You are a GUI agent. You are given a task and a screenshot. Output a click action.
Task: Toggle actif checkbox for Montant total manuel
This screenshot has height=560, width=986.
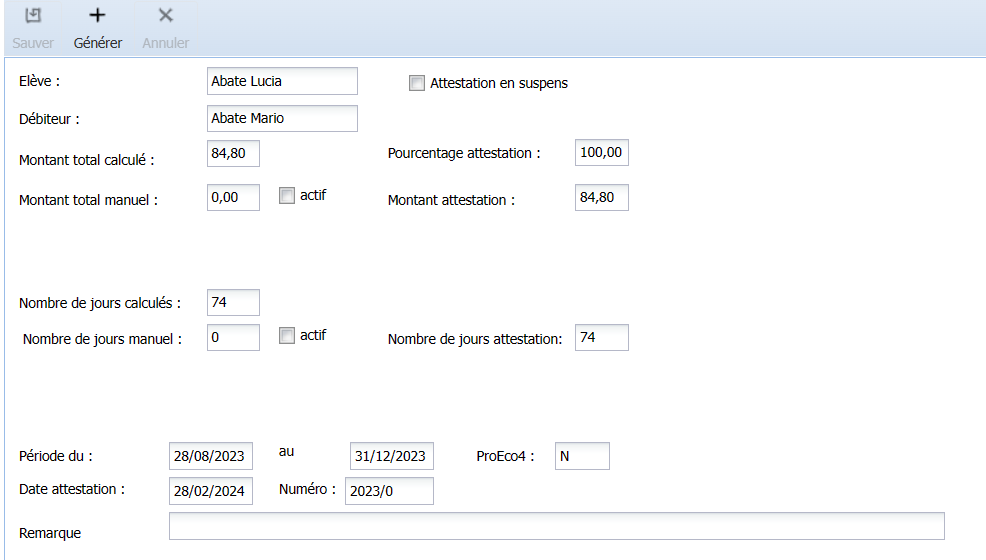click(287, 196)
